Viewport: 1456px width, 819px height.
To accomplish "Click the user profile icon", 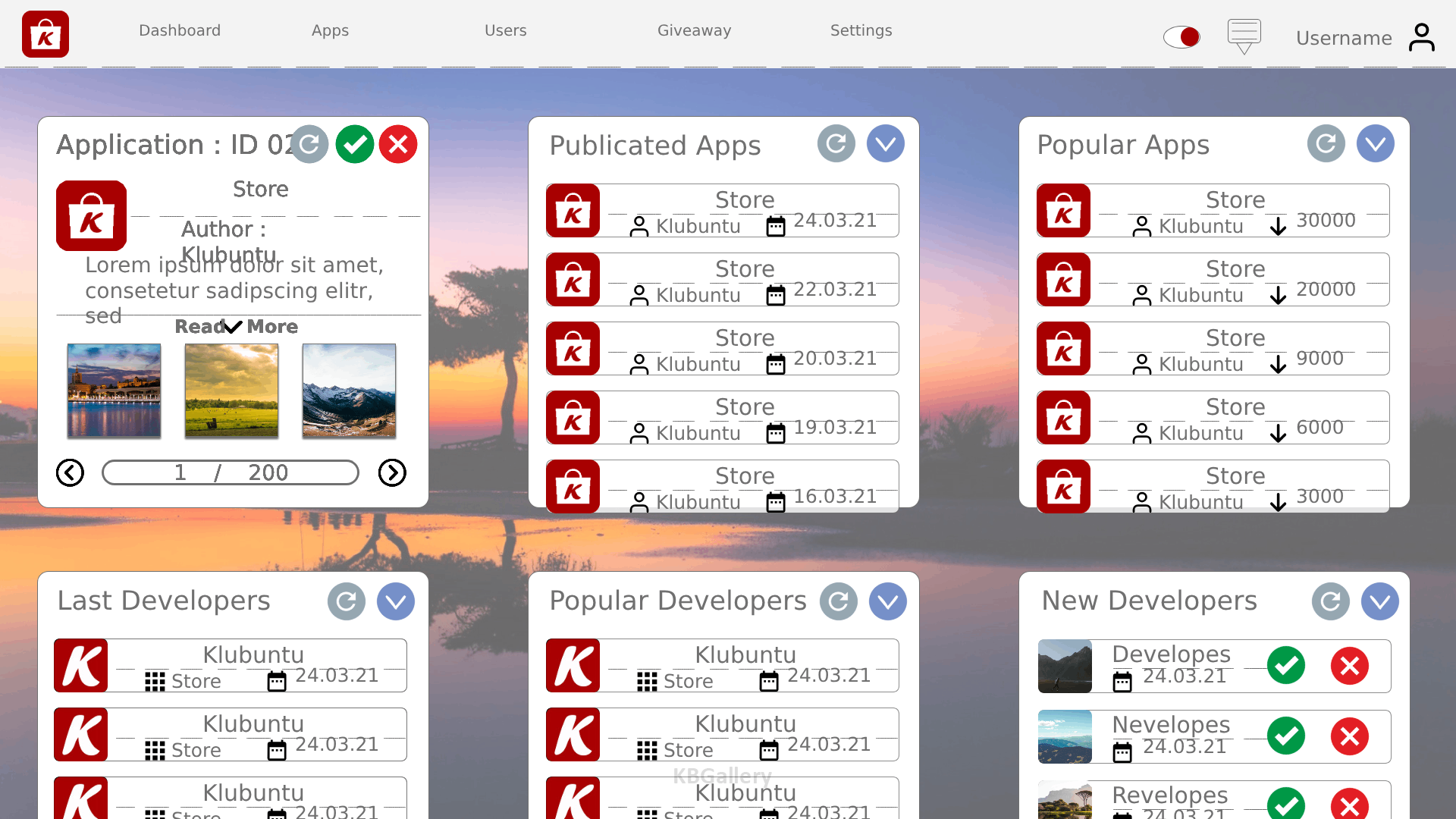I will point(1421,37).
